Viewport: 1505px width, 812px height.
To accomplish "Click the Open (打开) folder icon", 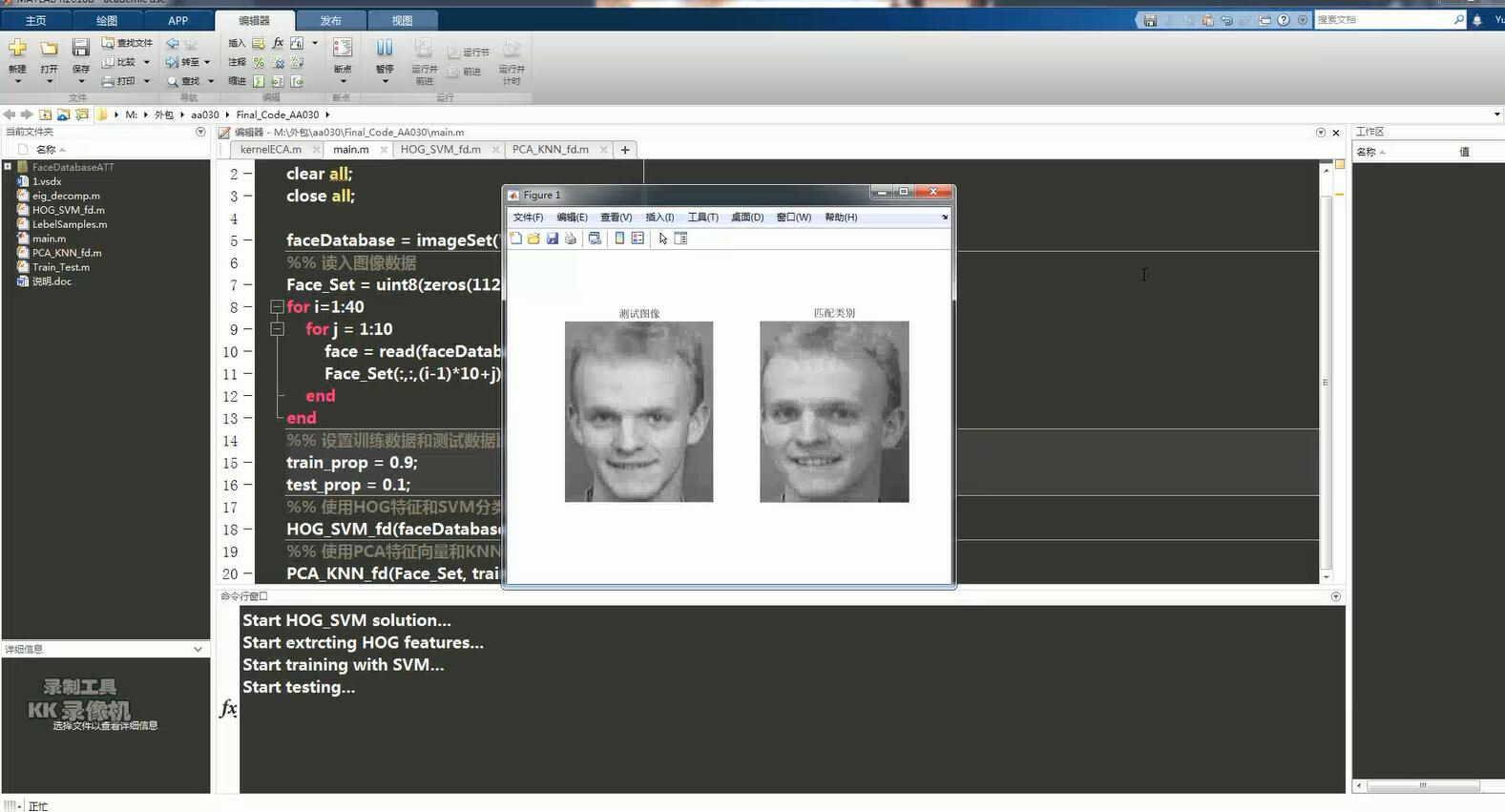I will [50, 48].
